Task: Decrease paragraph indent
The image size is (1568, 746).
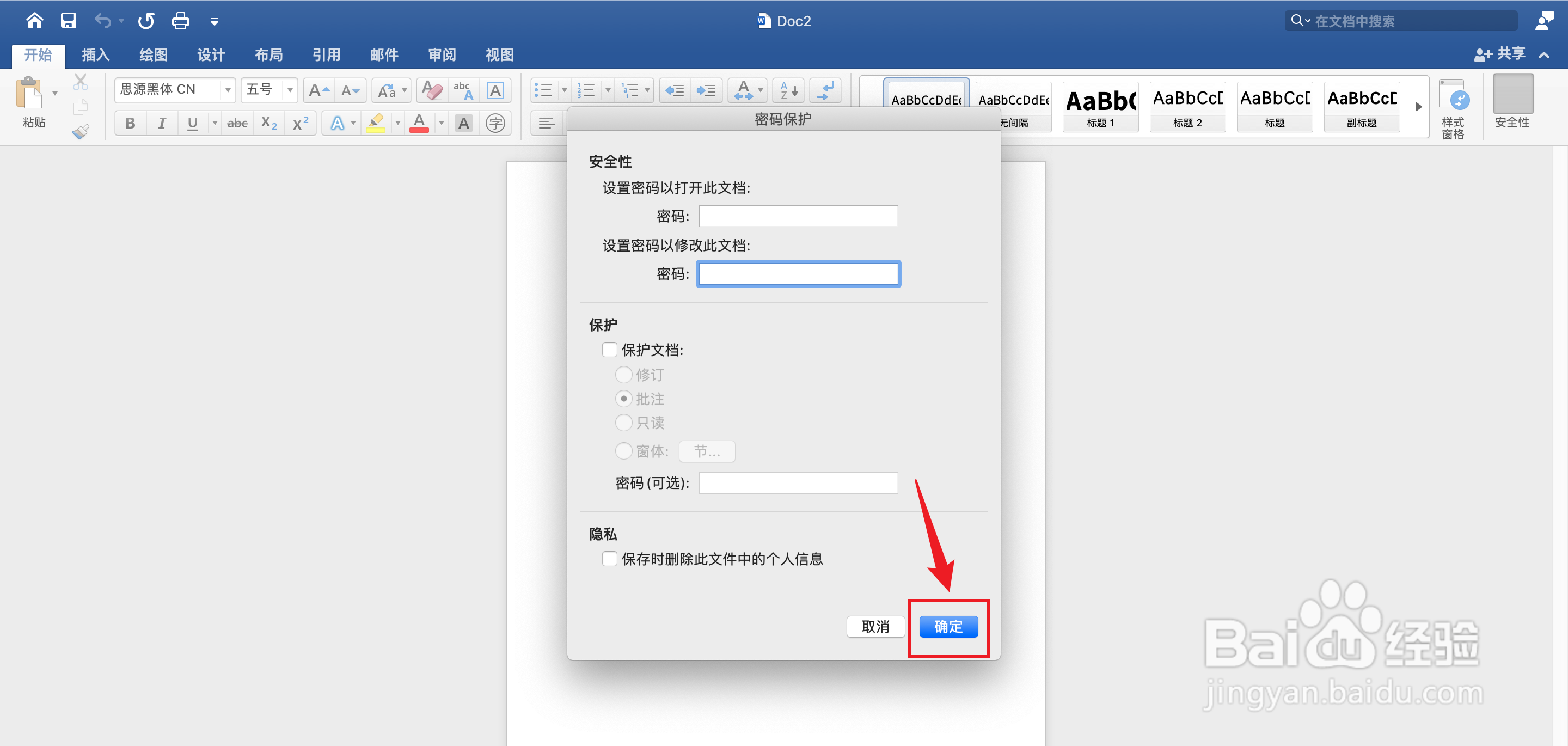Action: pyautogui.click(x=675, y=91)
